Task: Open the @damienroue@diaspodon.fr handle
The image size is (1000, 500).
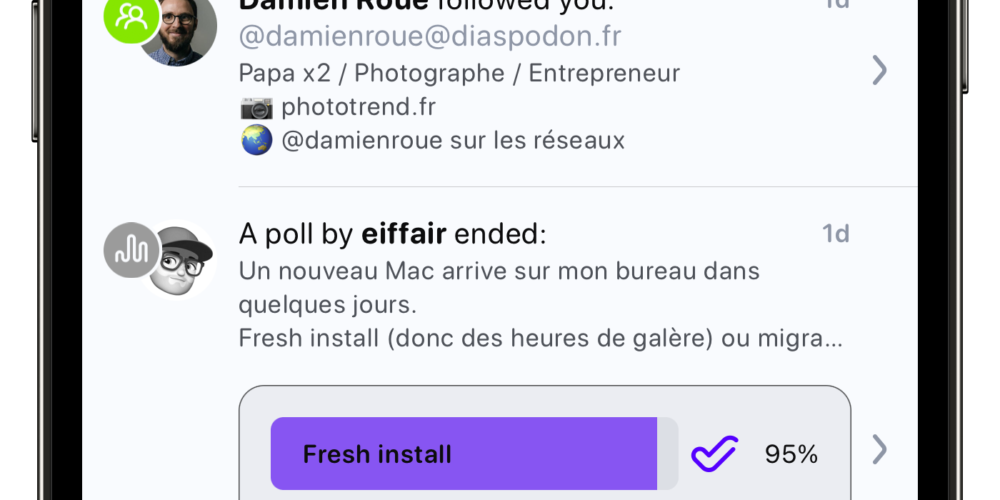Action: [x=430, y=37]
